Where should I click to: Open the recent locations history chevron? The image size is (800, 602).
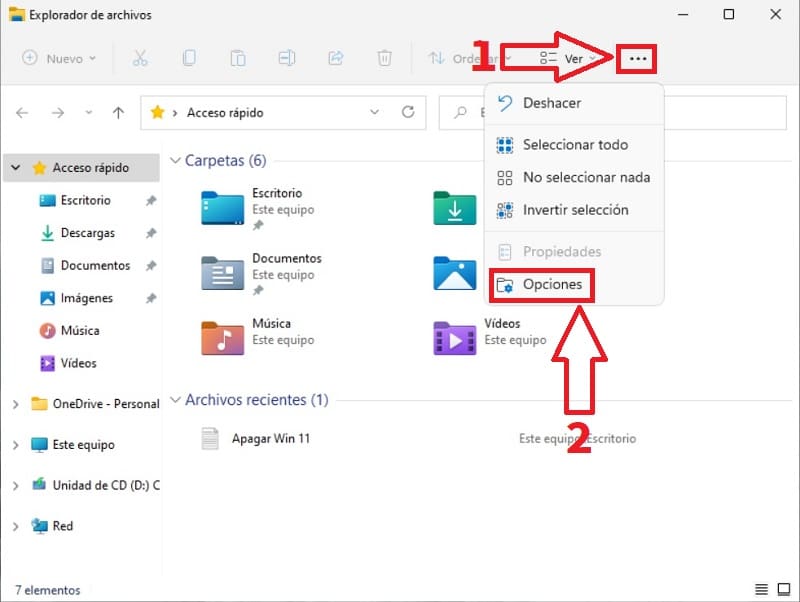89,112
